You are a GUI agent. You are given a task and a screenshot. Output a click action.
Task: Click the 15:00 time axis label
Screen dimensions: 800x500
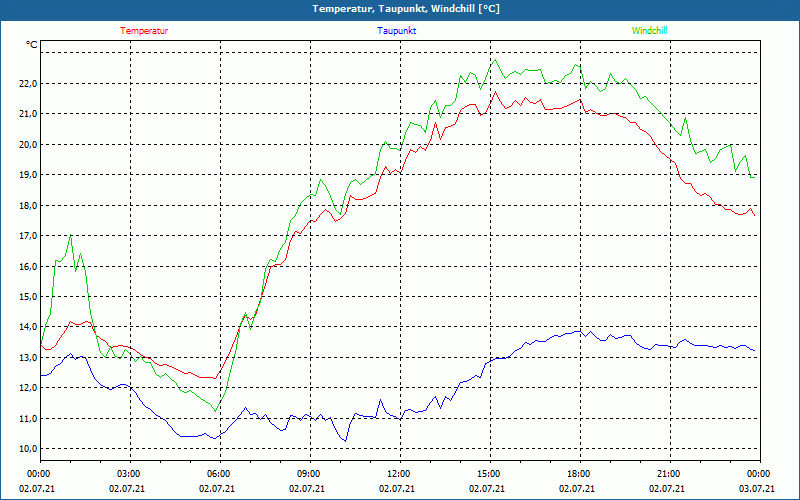[487, 474]
